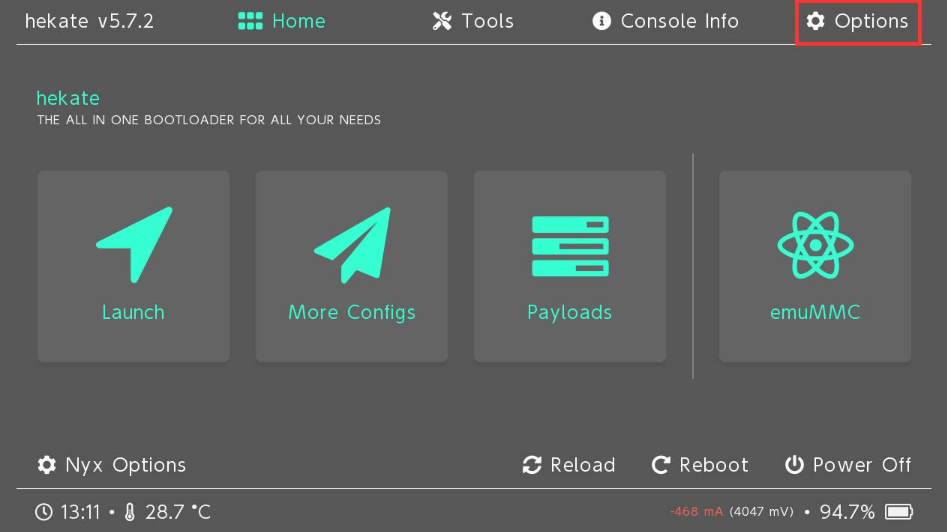
Task: Switch to the Home tab
Action: 282,21
